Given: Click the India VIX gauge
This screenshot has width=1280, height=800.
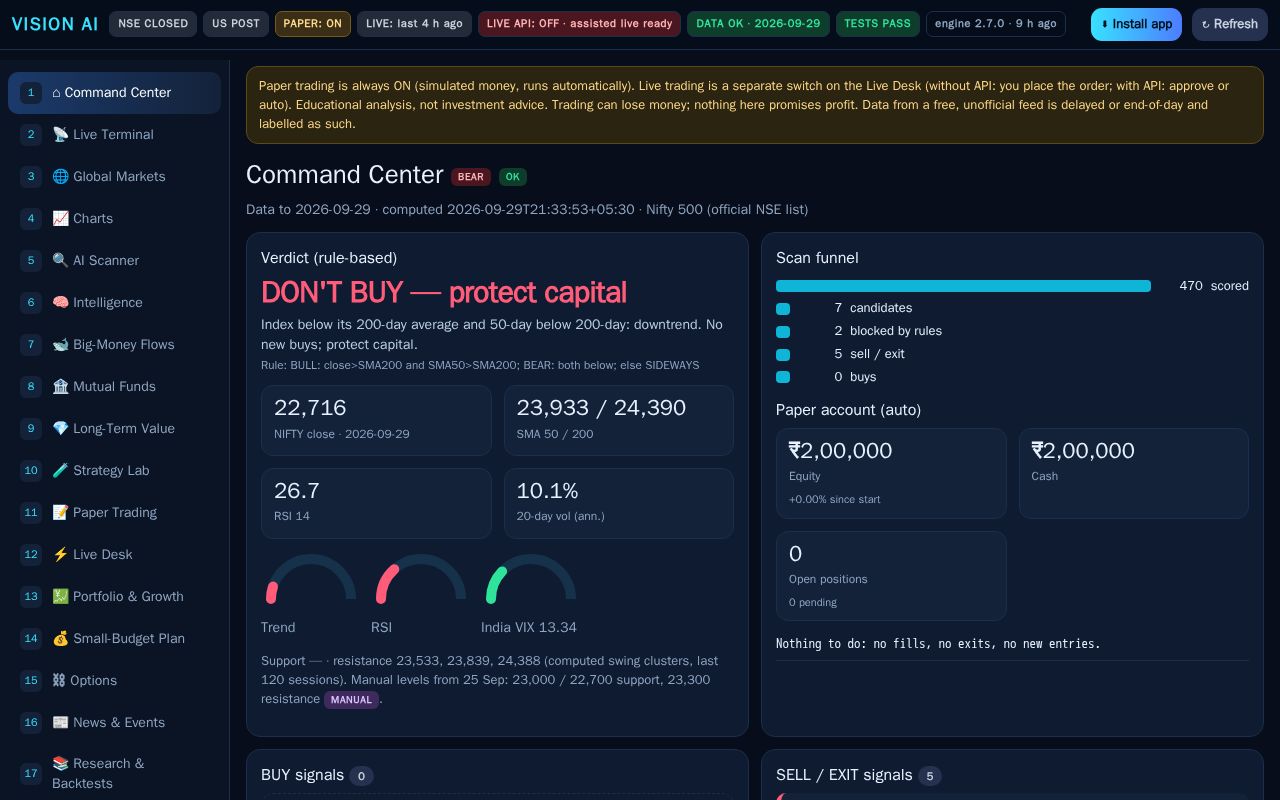Looking at the screenshot, I should (530, 579).
